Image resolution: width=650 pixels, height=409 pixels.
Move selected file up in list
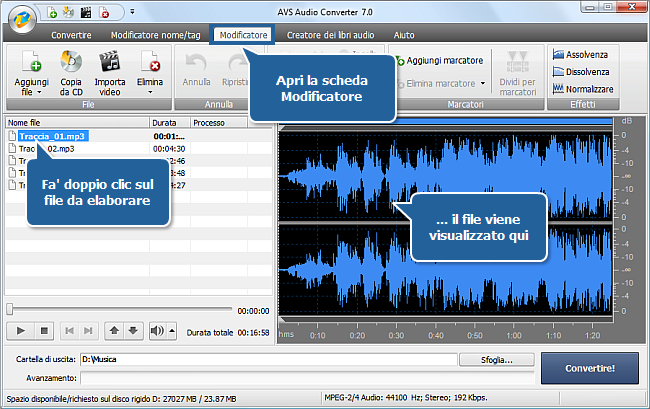tap(113, 330)
